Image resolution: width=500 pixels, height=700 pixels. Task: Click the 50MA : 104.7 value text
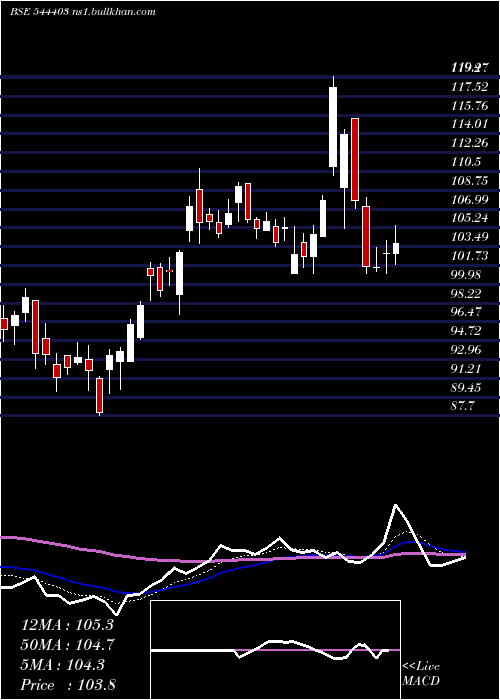click(68, 645)
